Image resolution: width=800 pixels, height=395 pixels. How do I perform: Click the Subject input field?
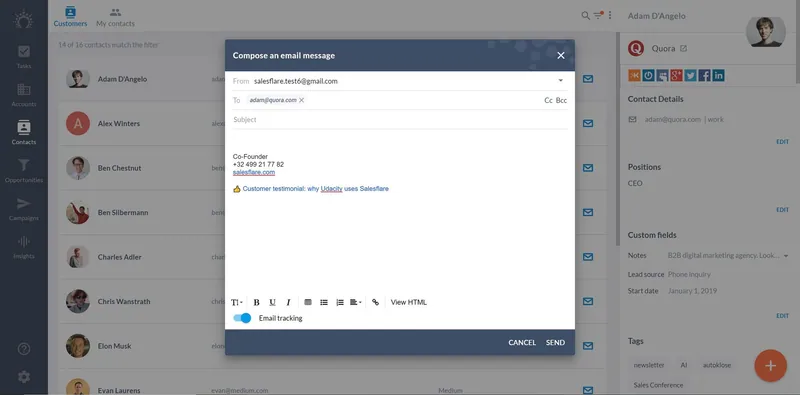point(400,119)
